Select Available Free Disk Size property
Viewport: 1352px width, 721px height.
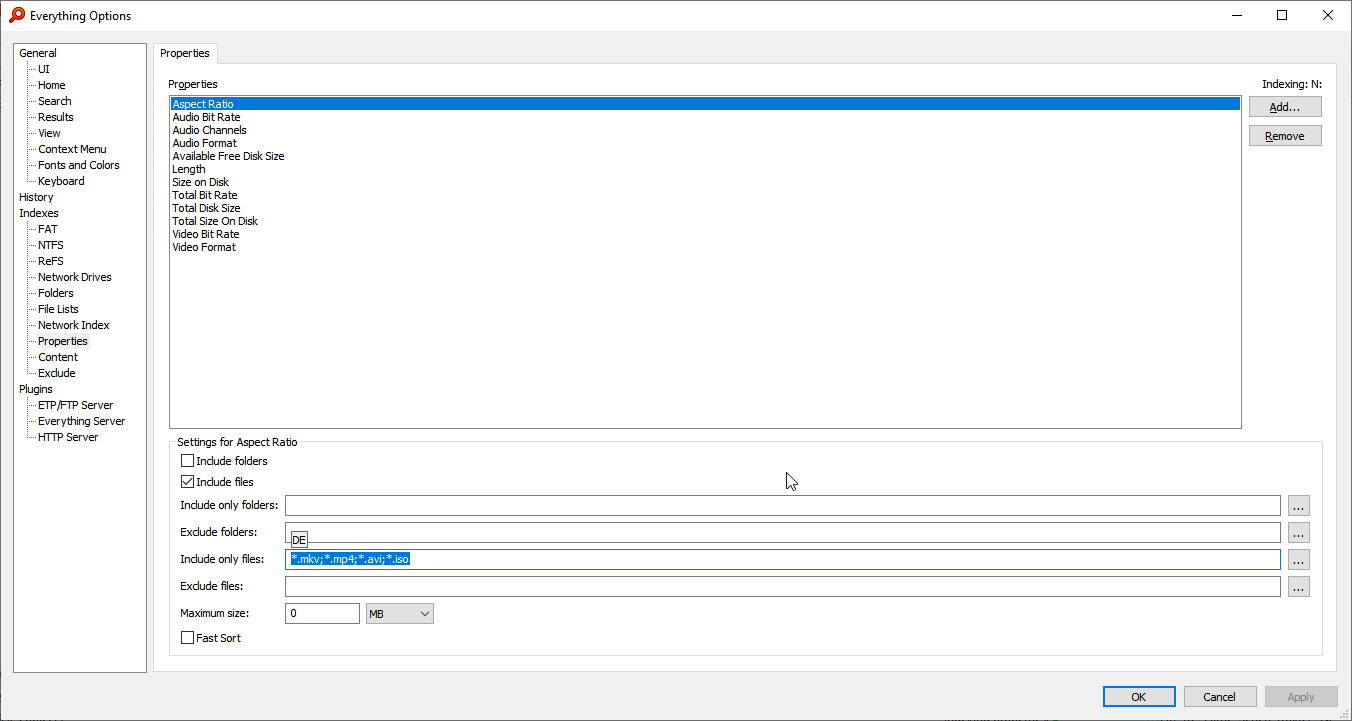[705, 156]
